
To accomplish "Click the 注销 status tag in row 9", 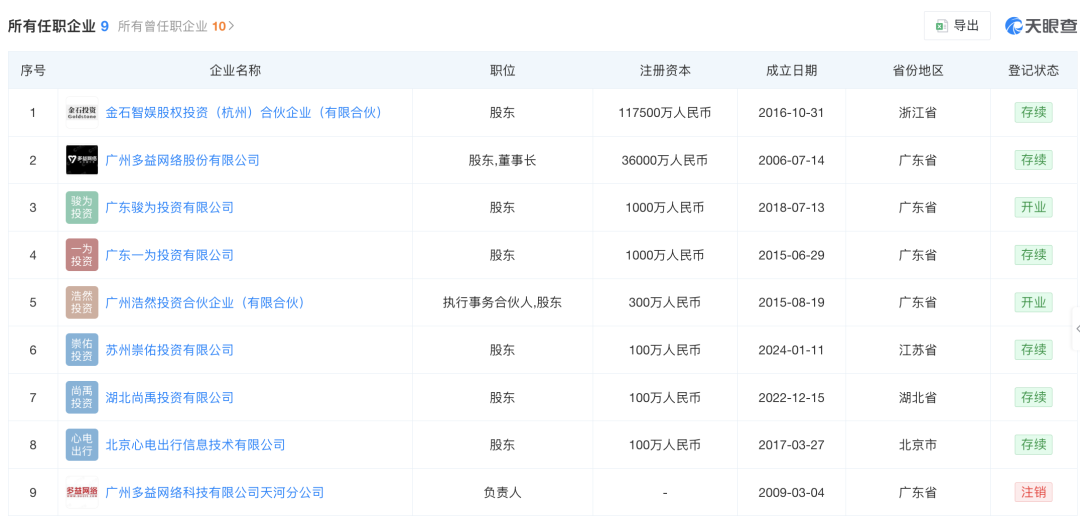I will click(x=1033, y=492).
